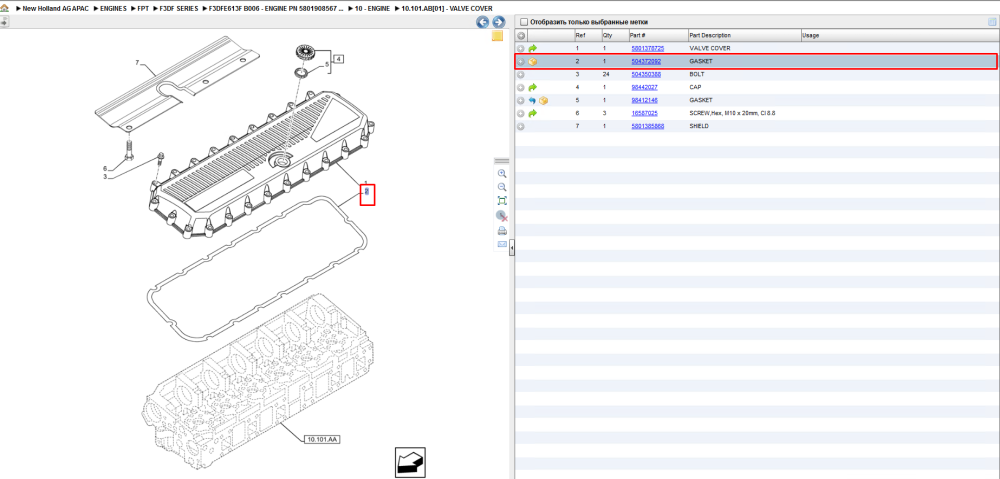Add SCREW row with its plus icon
The image size is (1000, 479).
[521, 114]
